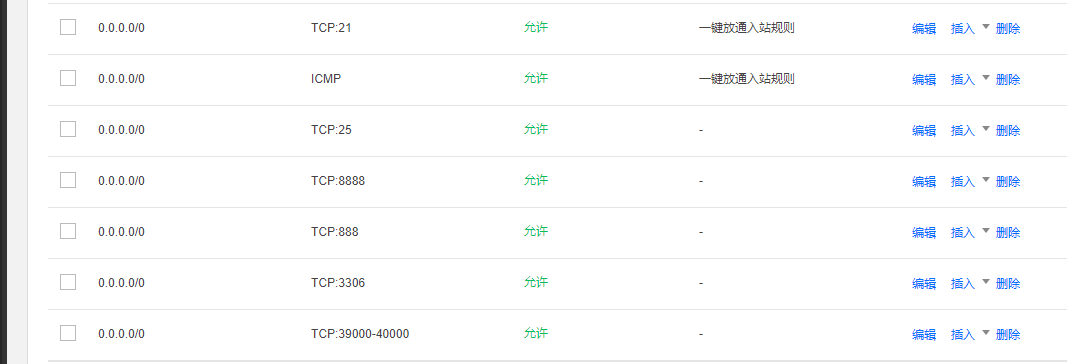
Task: Edit the ICMP rule via 编辑
Action: (924, 80)
